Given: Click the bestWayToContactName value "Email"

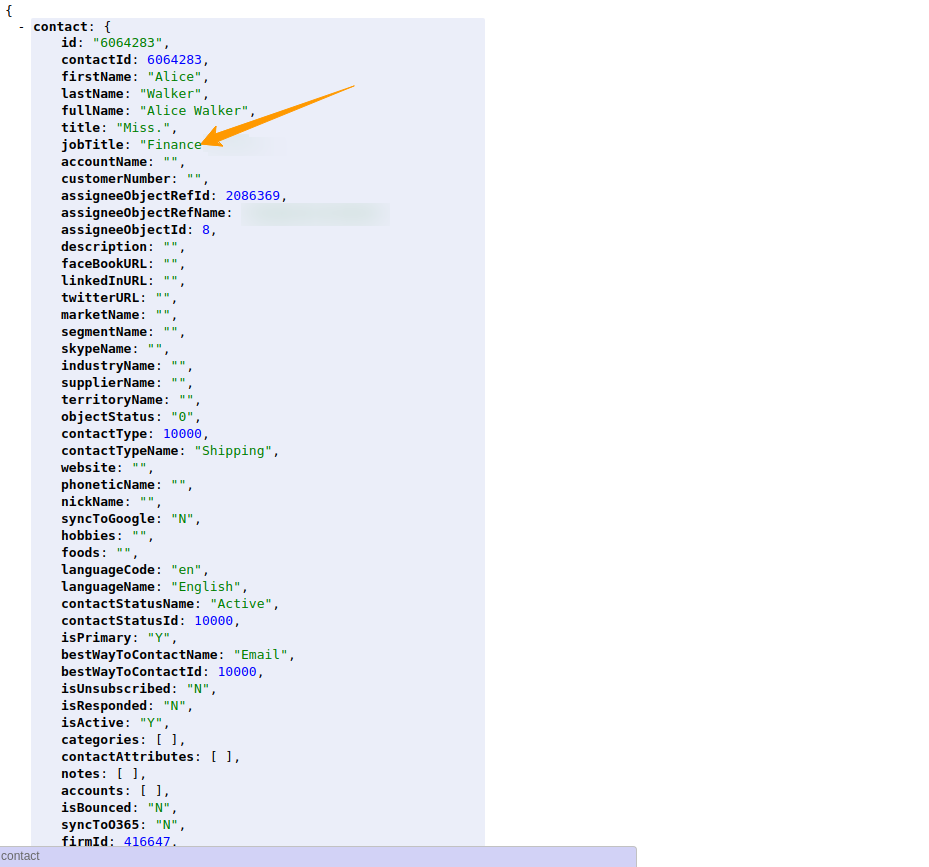Looking at the screenshot, I should (x=261, y=655).
